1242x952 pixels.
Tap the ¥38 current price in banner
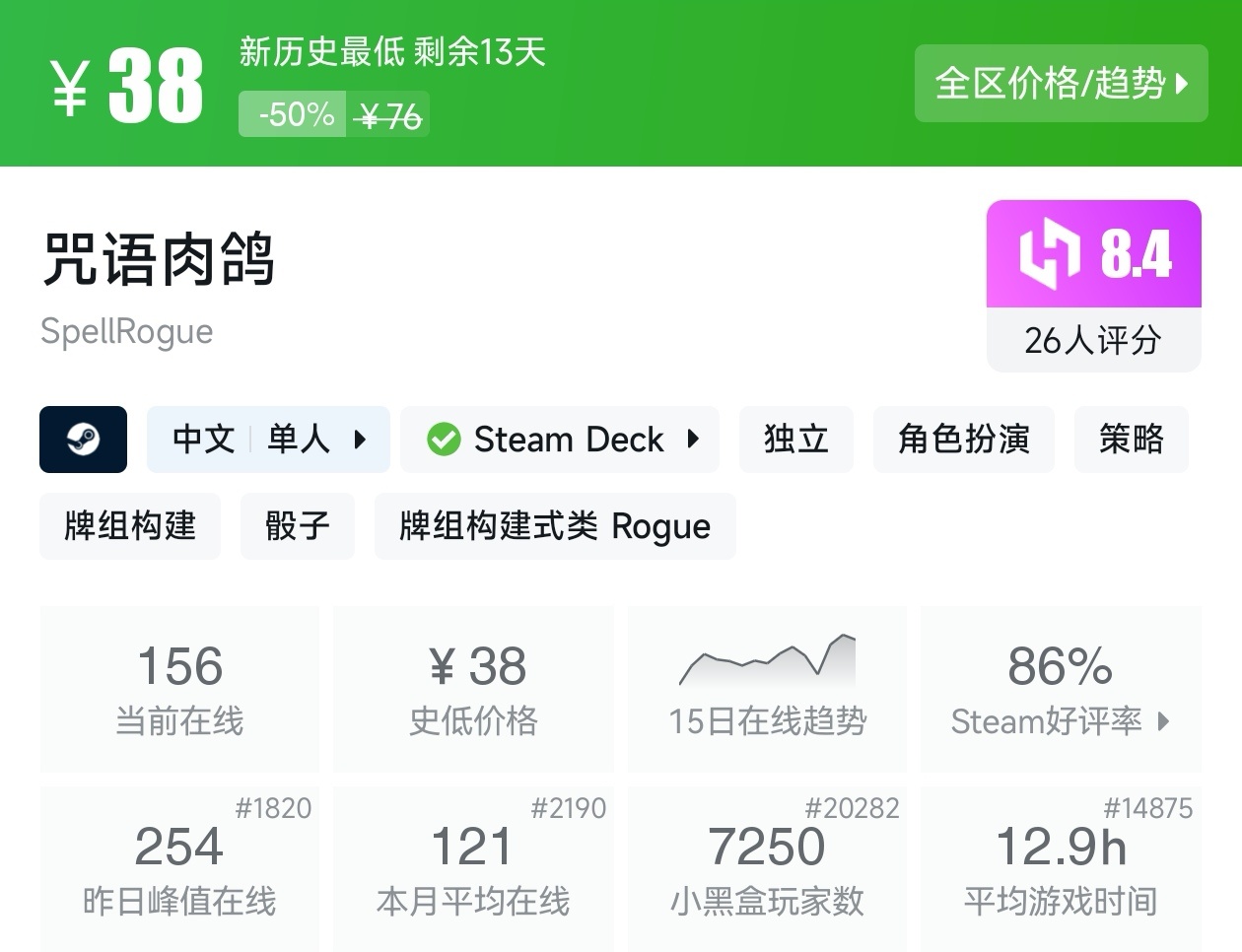click(127, 86)
